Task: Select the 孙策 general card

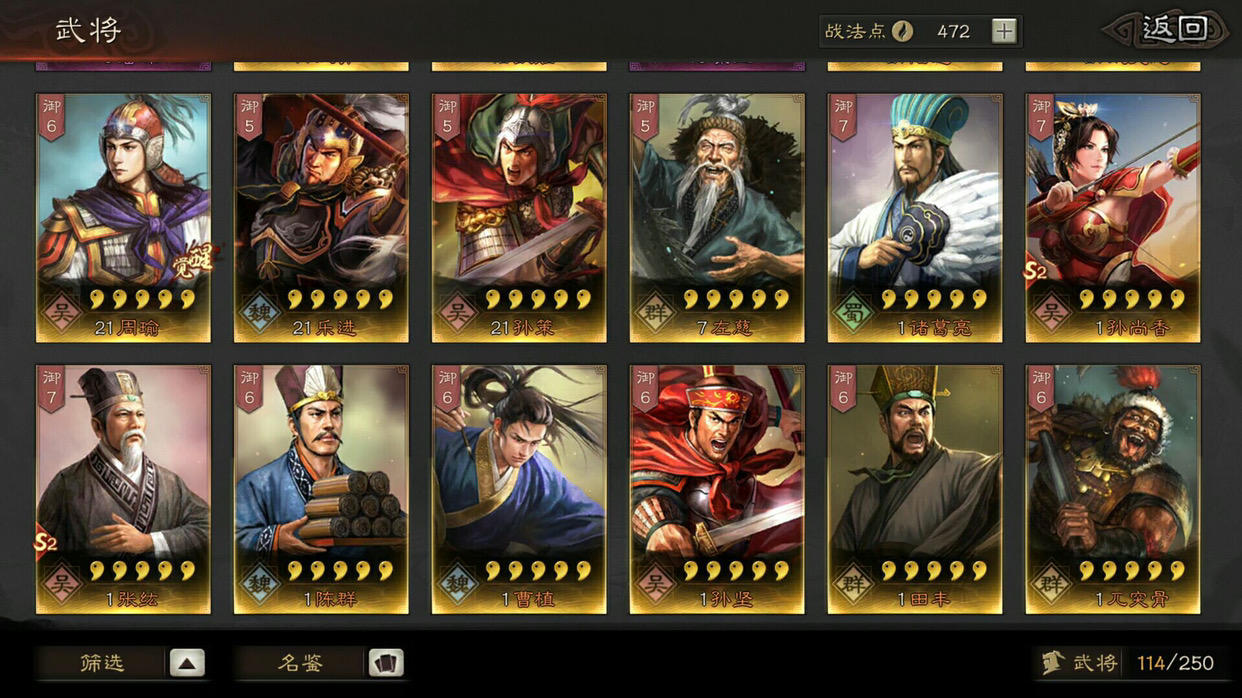Action: tap(518, 218)
